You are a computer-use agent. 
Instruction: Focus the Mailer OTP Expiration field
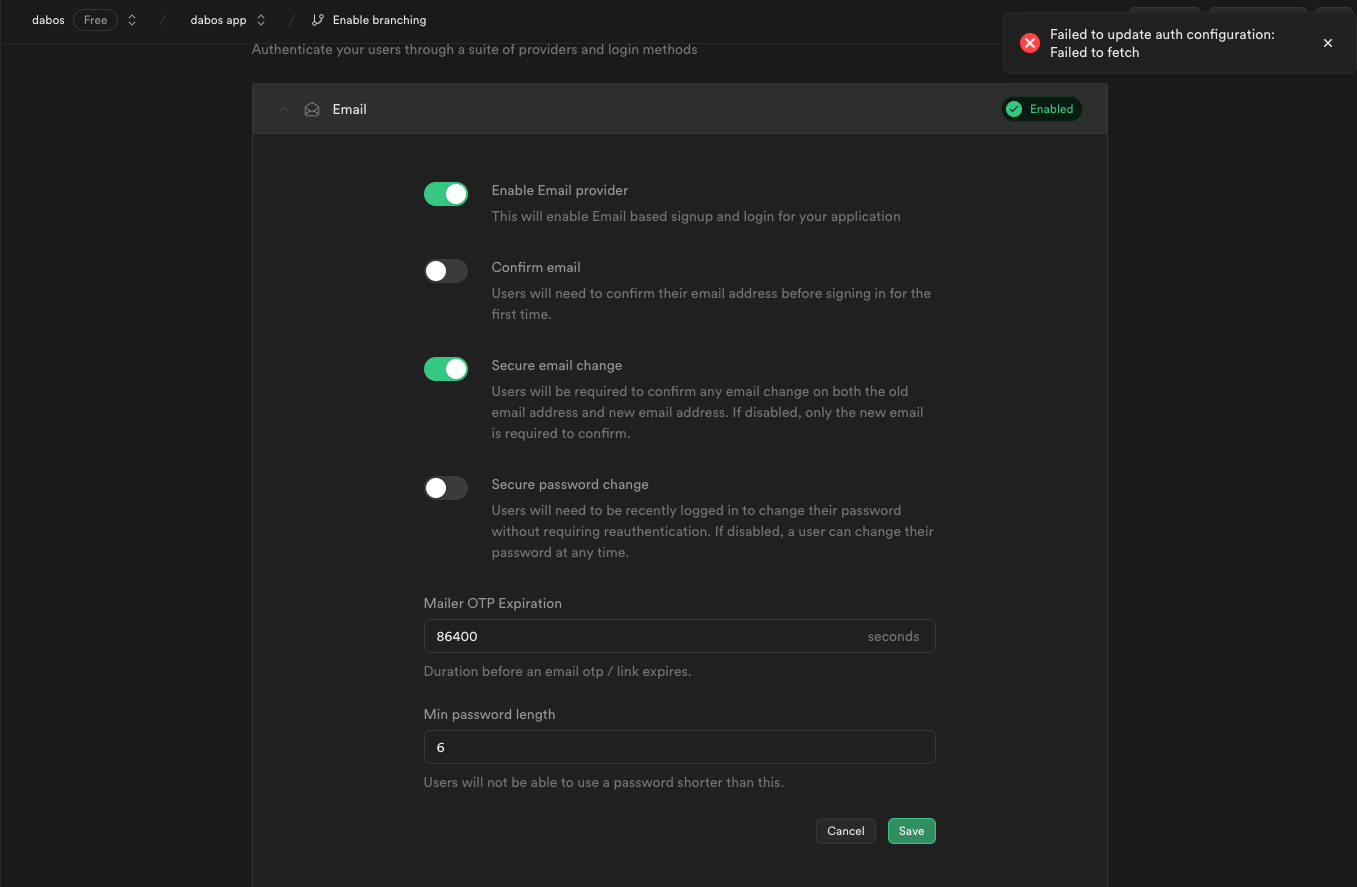(x=640, y=636)
